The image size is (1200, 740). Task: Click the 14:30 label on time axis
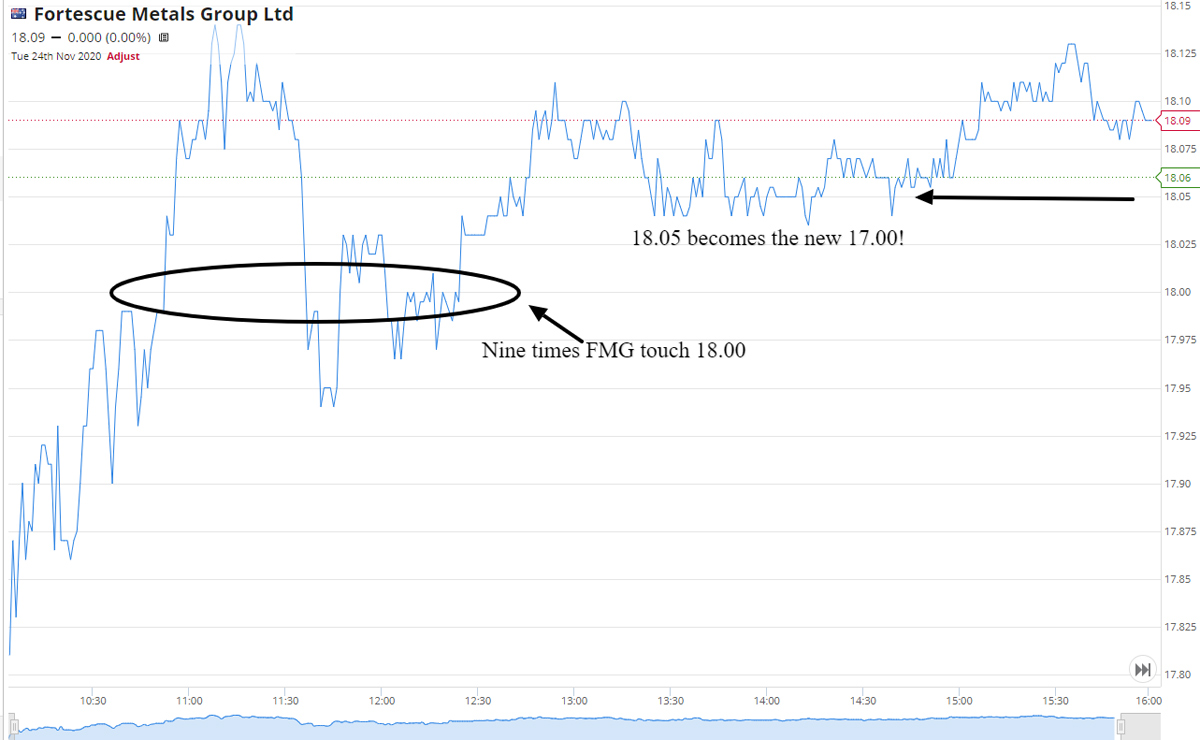tap(863, 700)
